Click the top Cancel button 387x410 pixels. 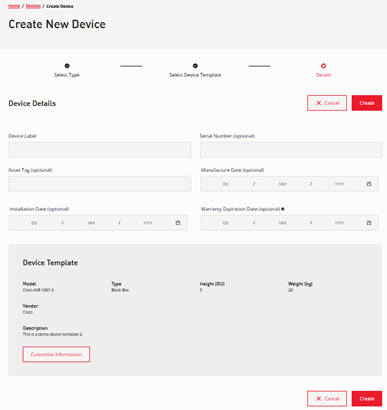click(327, 103)
